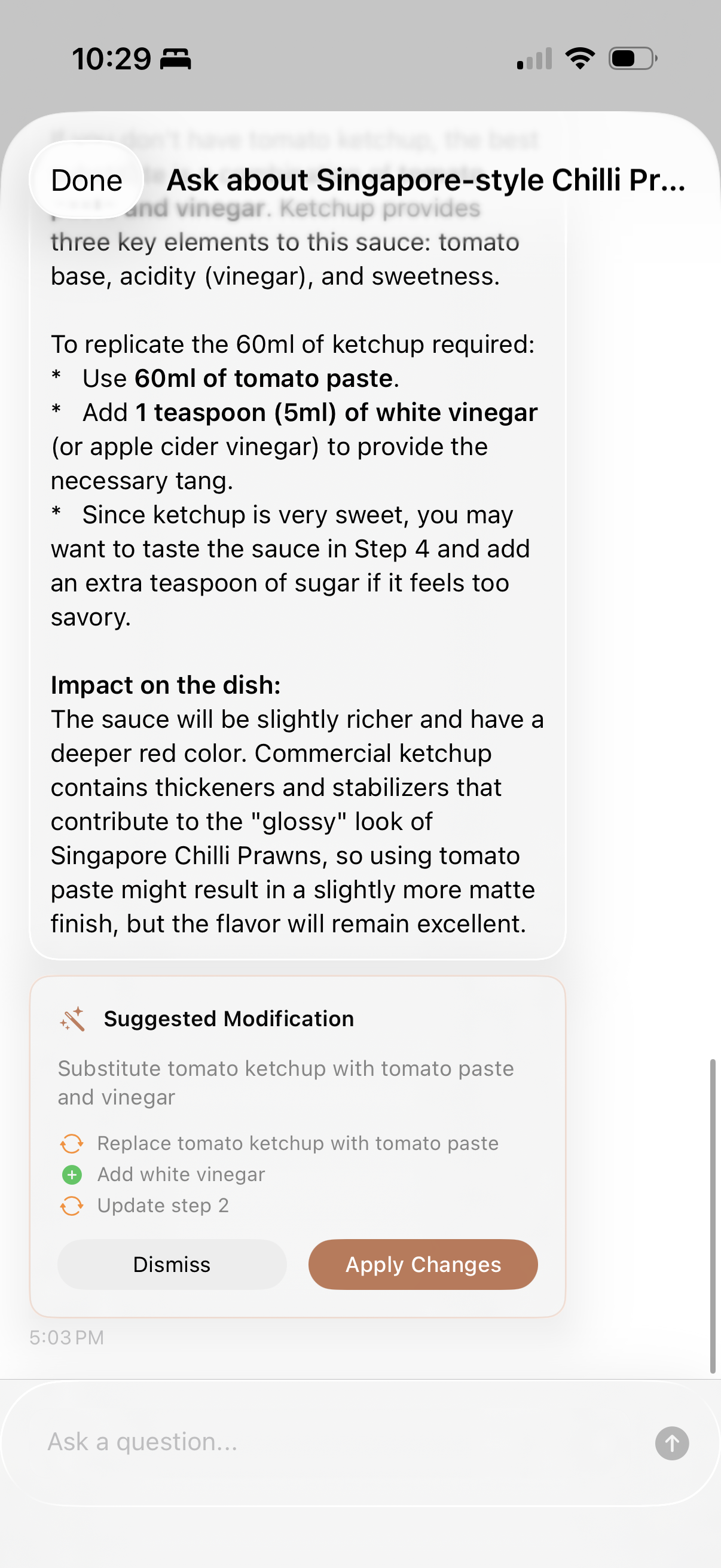Screen dimensions: 721x1568
Task: Select the Replace tomato ketchup with tomato paste item
Action: (x=298, y=1143)
